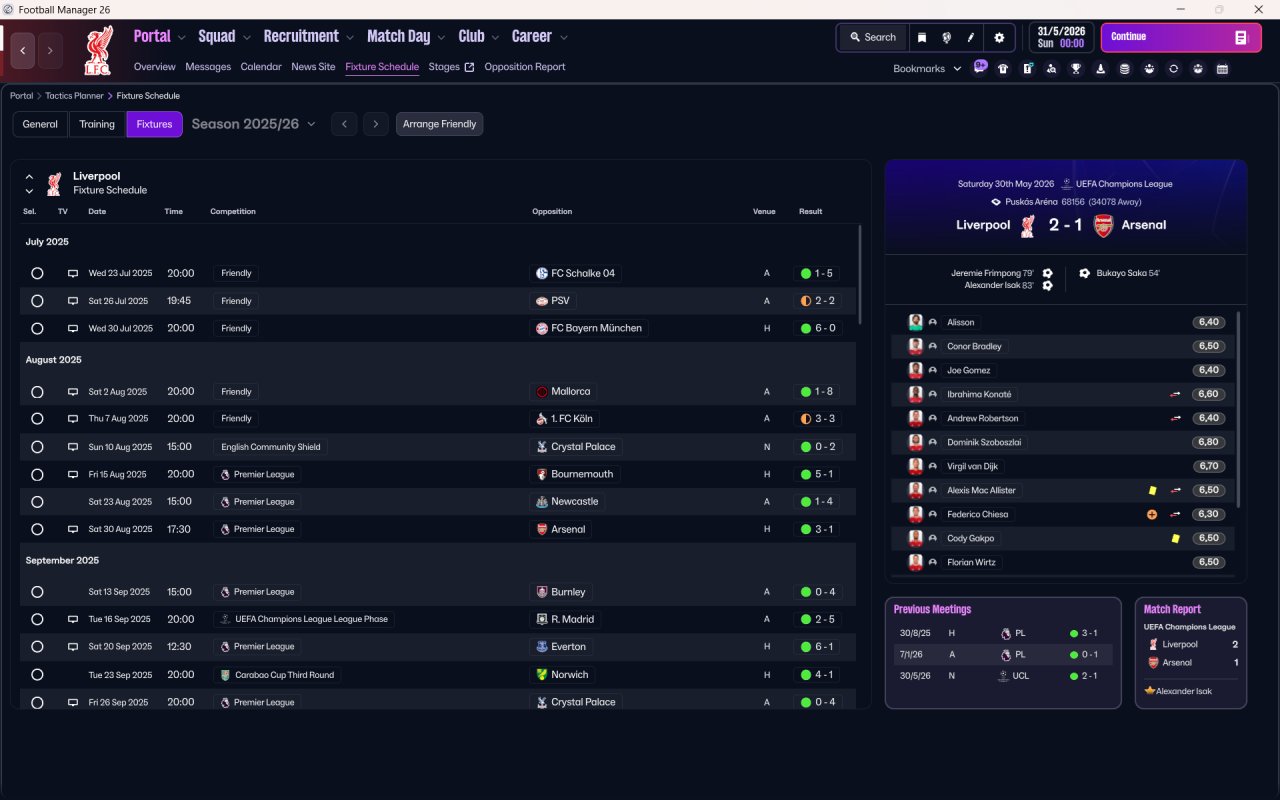Select the 1. FC Köln fixture radio button
The height and width of the screenshot is (800, 1280).
coord(37,419)
